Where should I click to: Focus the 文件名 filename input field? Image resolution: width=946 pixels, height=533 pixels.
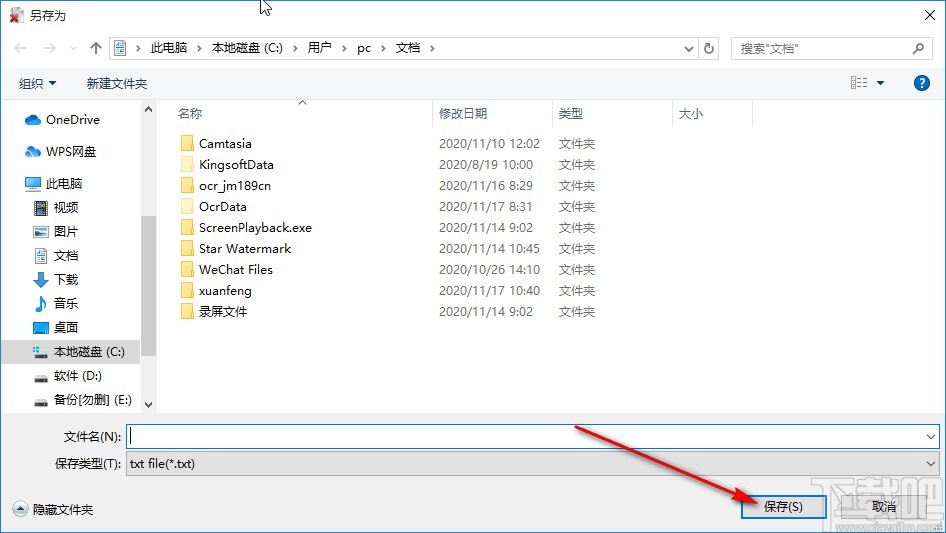pos(532,436)
